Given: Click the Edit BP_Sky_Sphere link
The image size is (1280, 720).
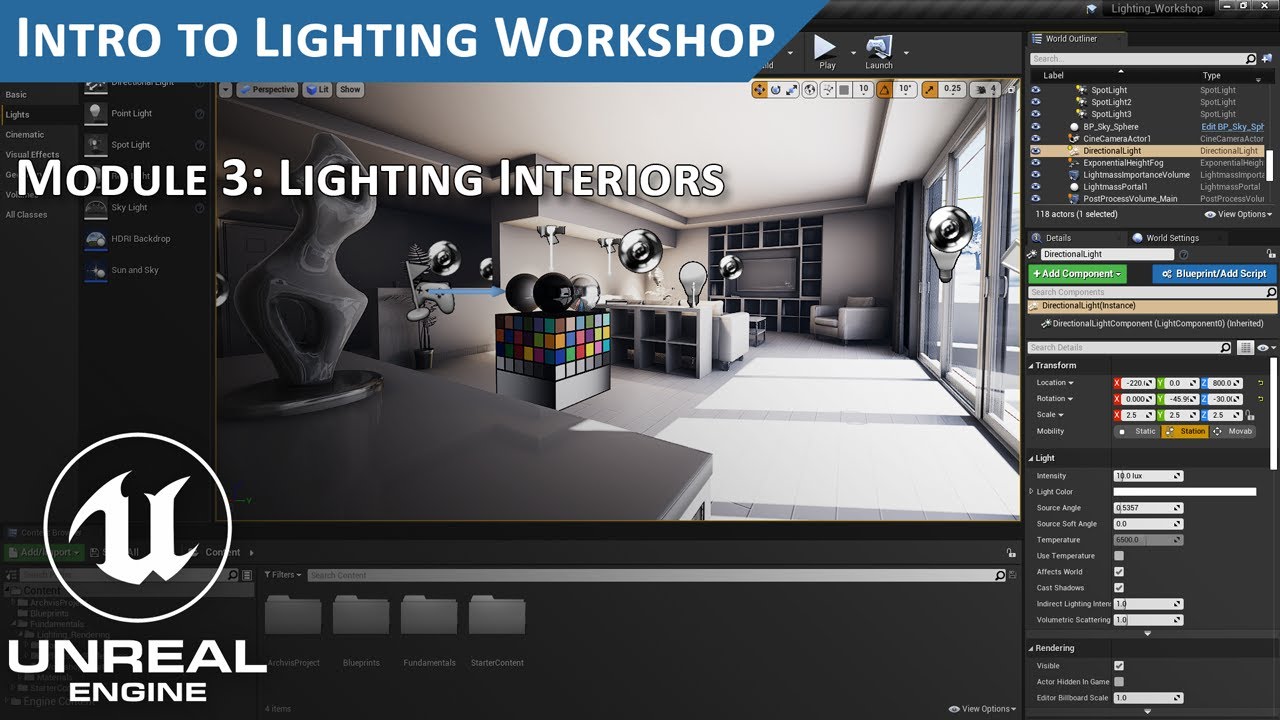Looking at the screenshot, I should pos(1233,127).
